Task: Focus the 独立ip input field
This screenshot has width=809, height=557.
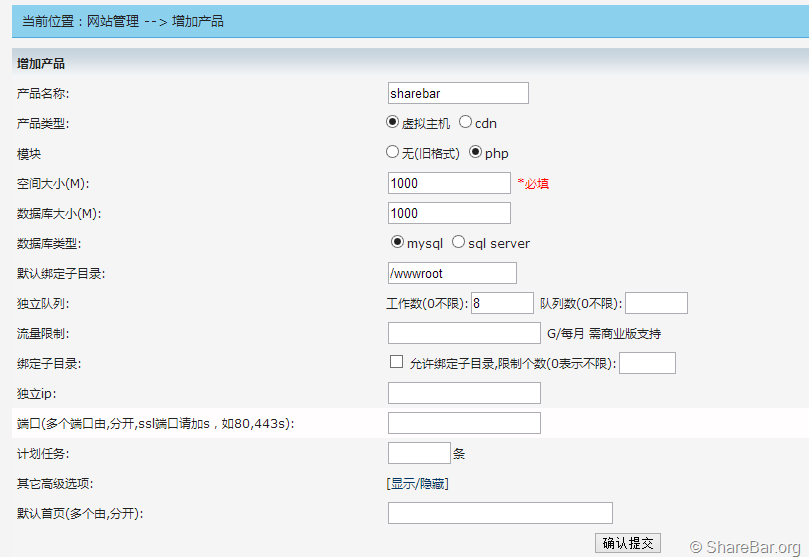Action: [x=463, y=393]
